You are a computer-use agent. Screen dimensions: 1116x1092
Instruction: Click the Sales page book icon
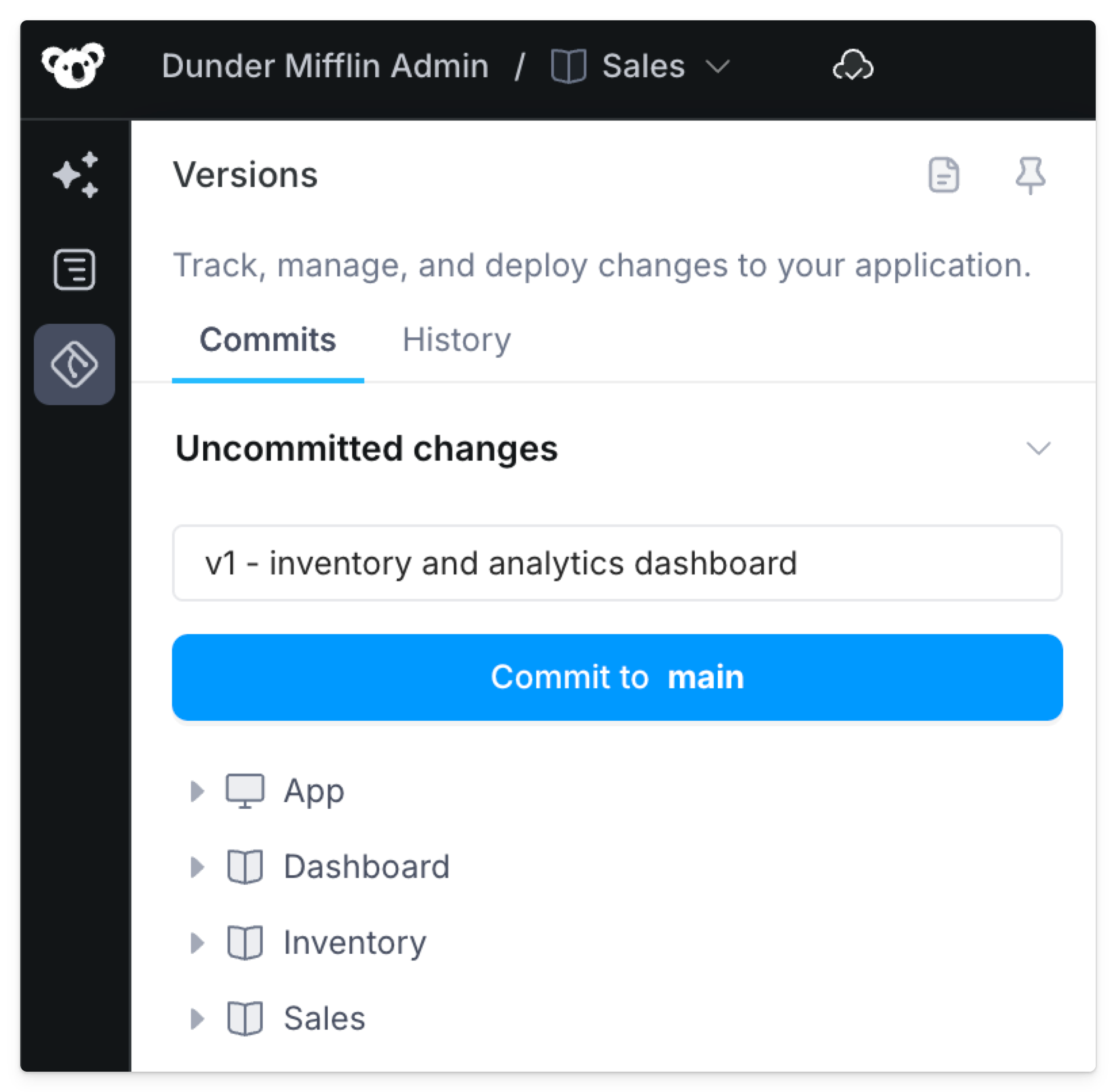pos(569,65)
